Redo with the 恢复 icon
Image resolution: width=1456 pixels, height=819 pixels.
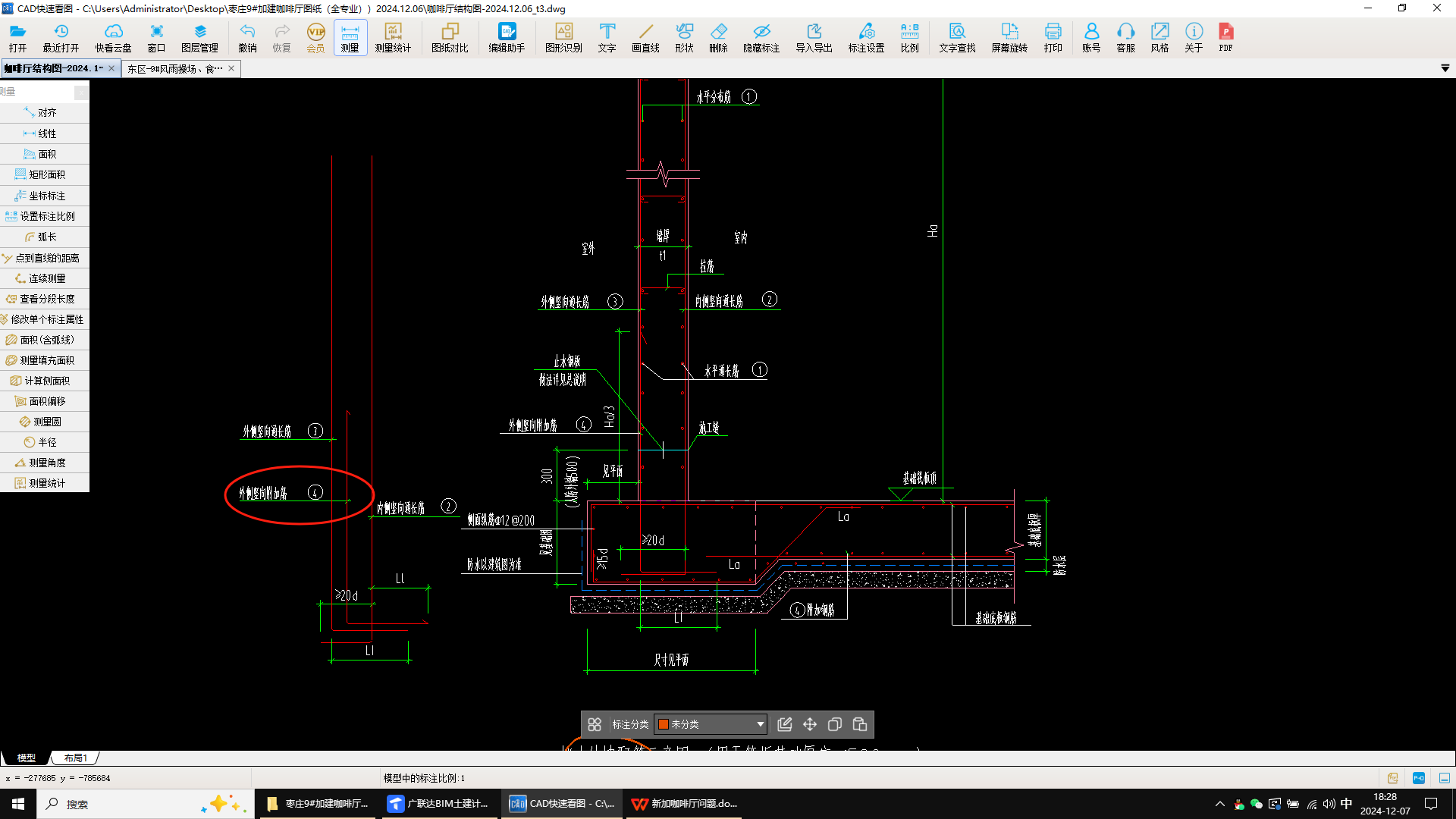(281, 37)
